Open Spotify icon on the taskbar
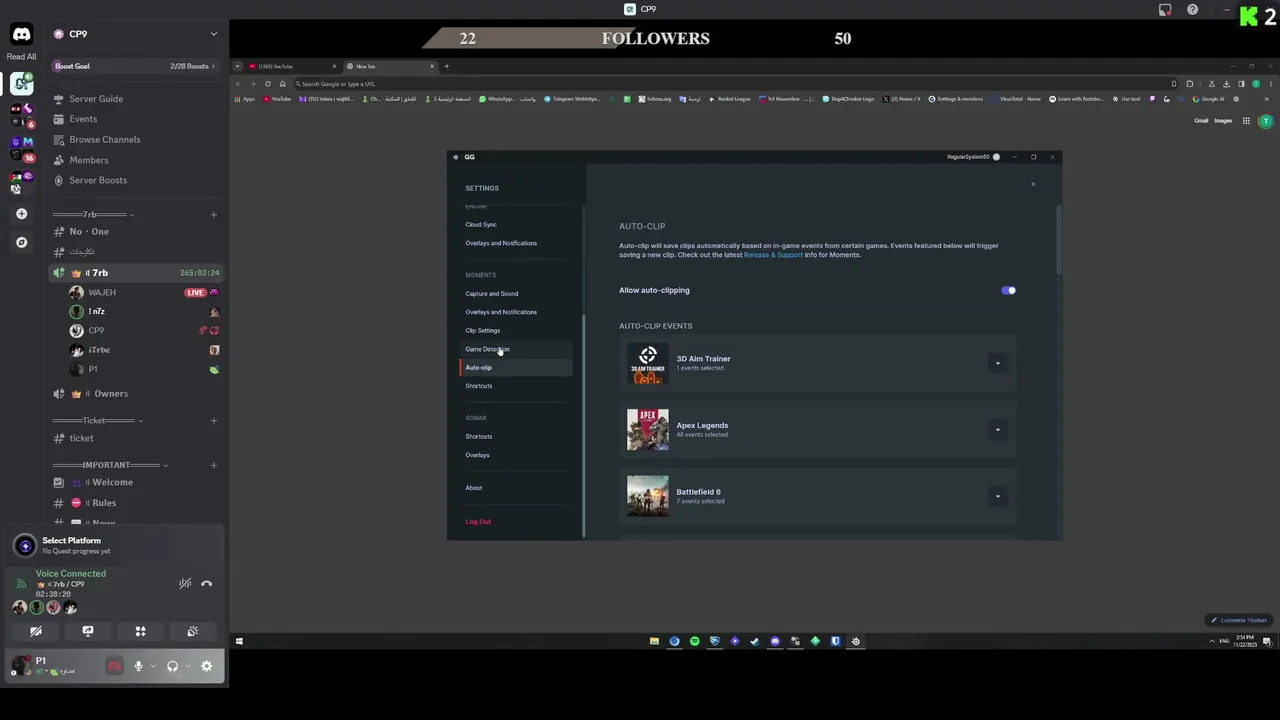The height and width of the screenshot is (720, 1280). tap(694, 641)
